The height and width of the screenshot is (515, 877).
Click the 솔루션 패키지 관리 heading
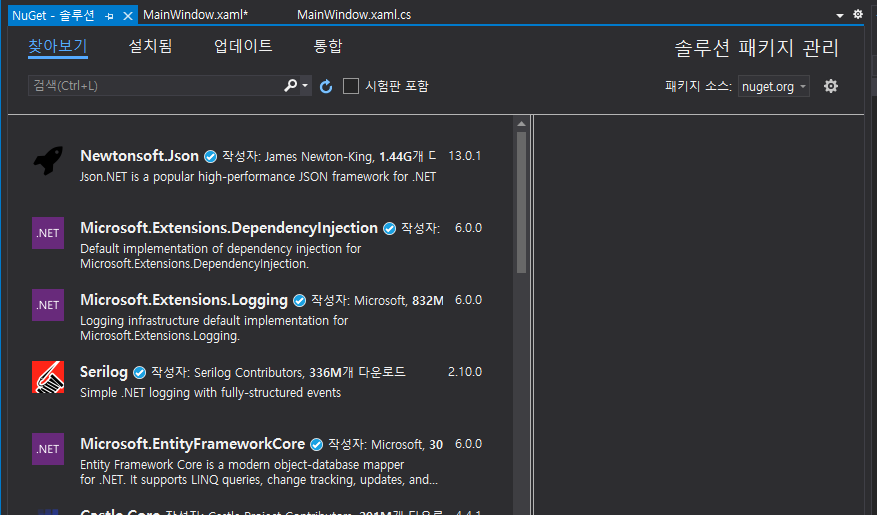click(x=756, y=48)
